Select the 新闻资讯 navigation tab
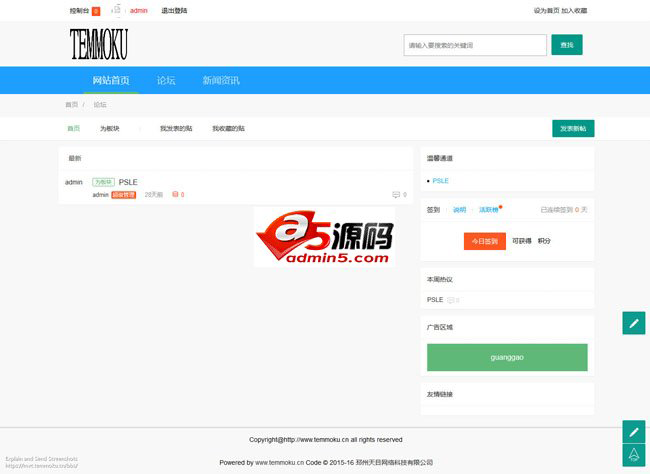The width and height of the screenshot is (650, 474). click(221, 80)
